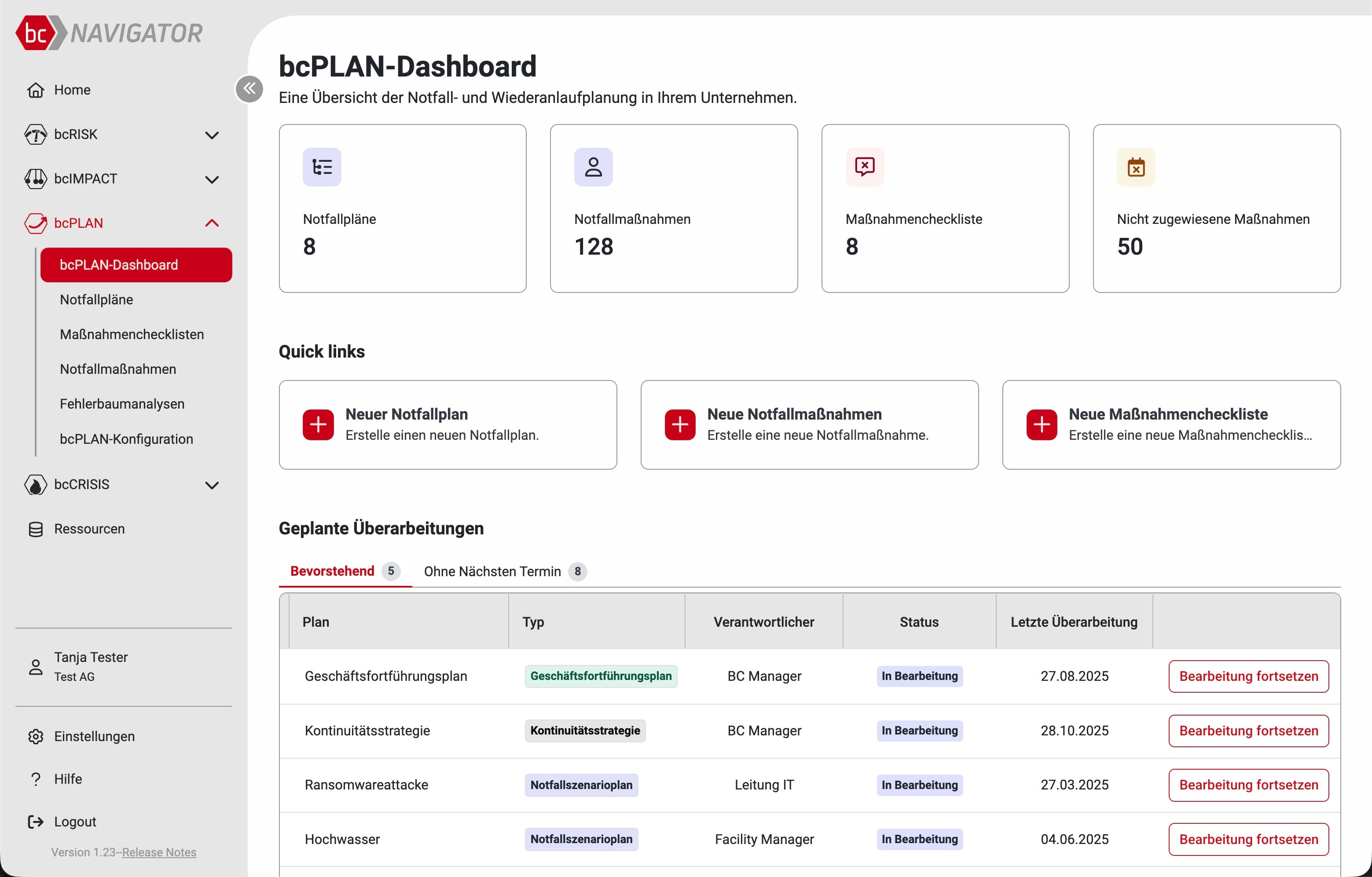Expand the bcIMPACT submenu

[212, 179]
